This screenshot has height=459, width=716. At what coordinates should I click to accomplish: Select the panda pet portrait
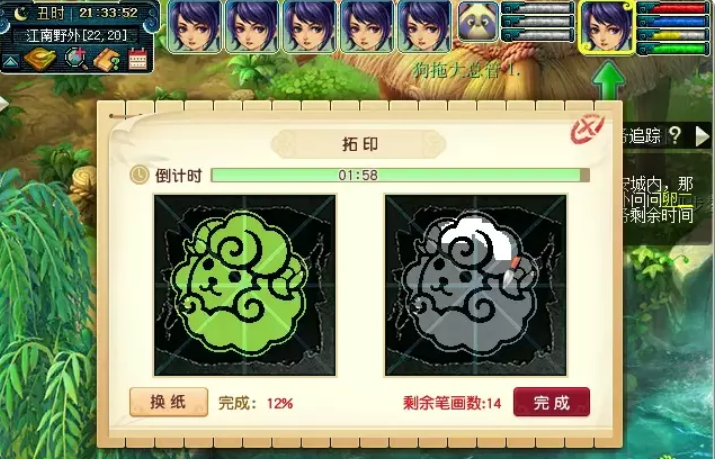[x=478, y=21]
